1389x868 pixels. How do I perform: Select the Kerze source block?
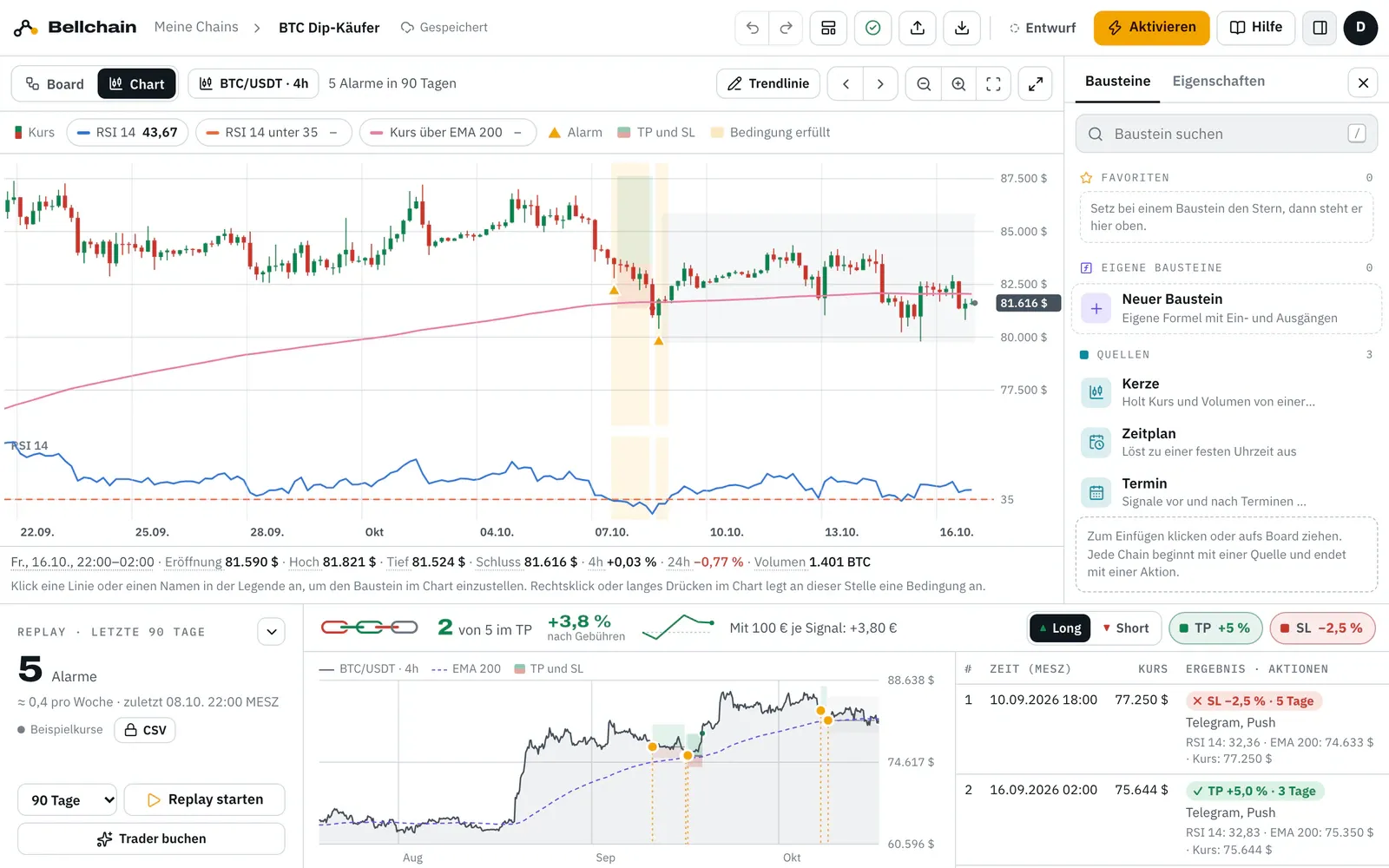1227,392
